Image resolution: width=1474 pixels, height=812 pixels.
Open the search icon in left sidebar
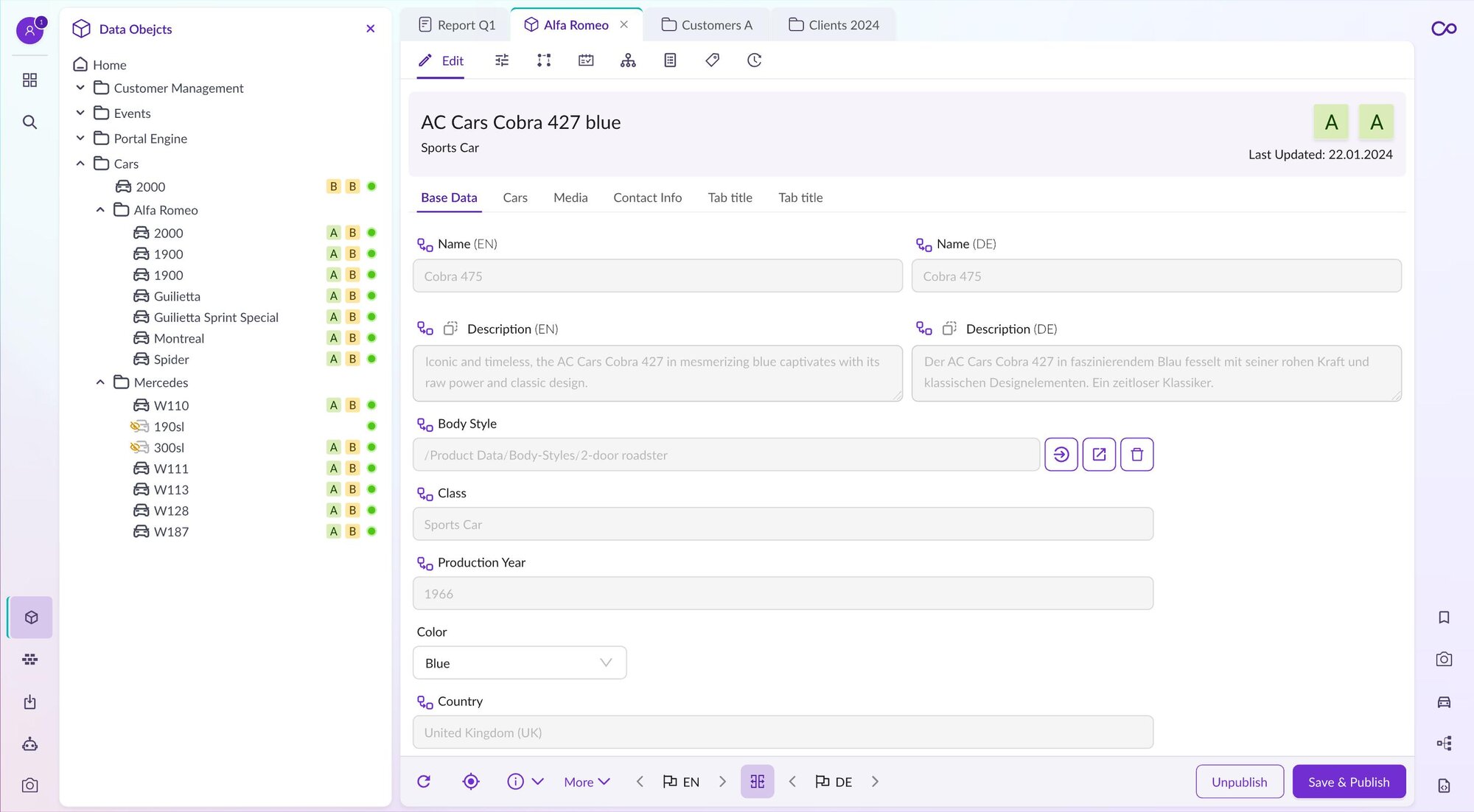[x=29, y=122]
